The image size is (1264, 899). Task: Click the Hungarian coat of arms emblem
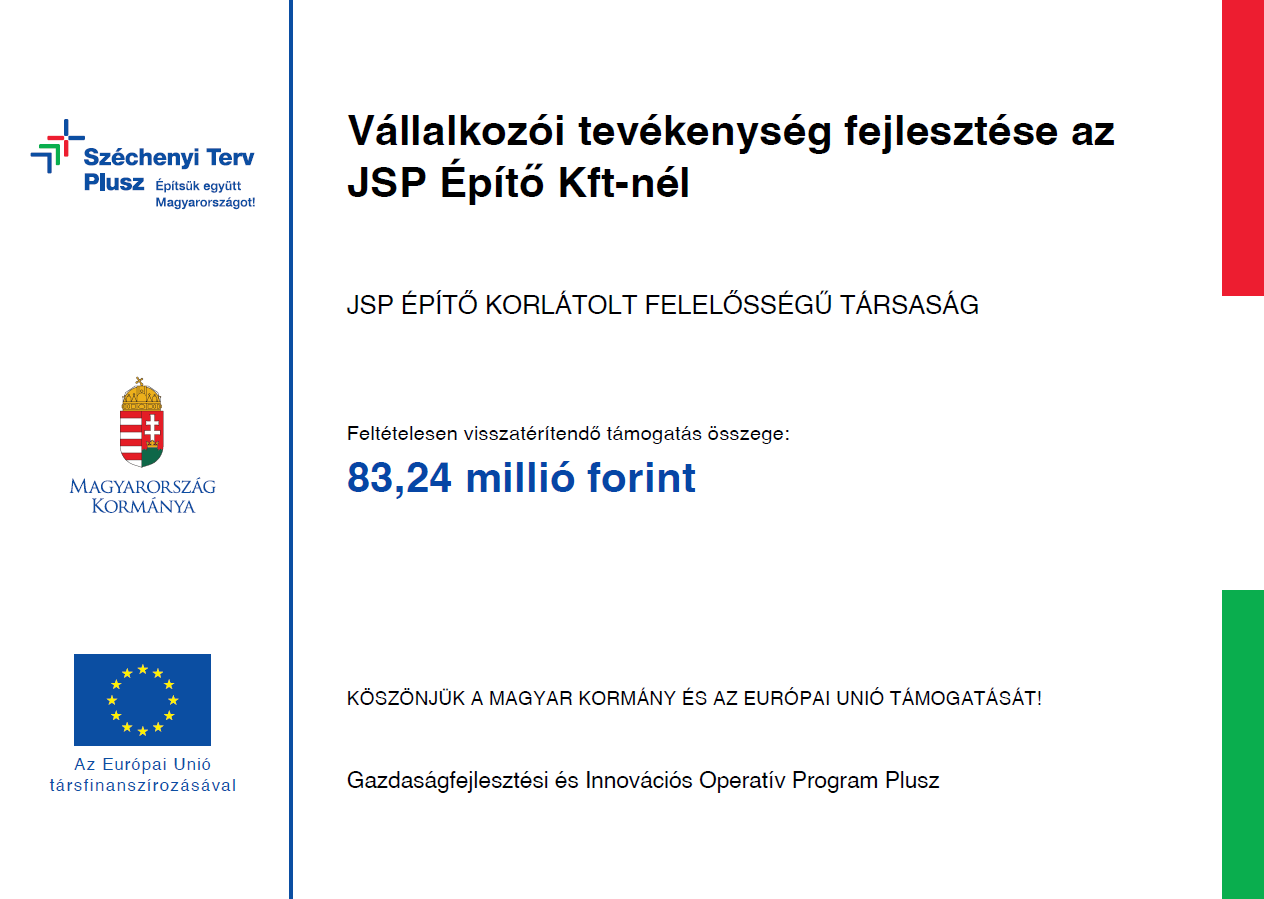click(x=142, y=422)
